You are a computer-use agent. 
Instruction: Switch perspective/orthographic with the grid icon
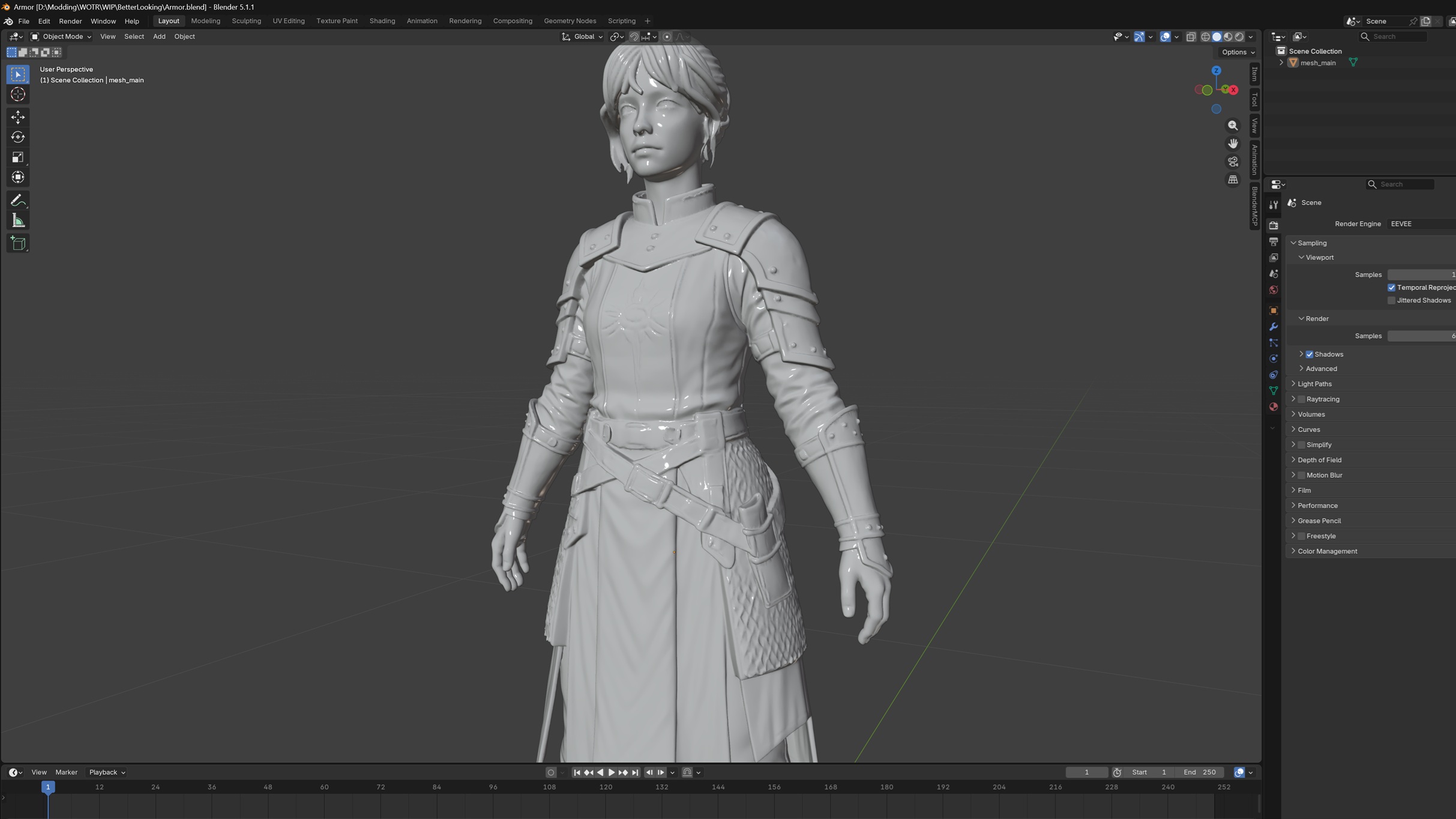point(1233,180)
